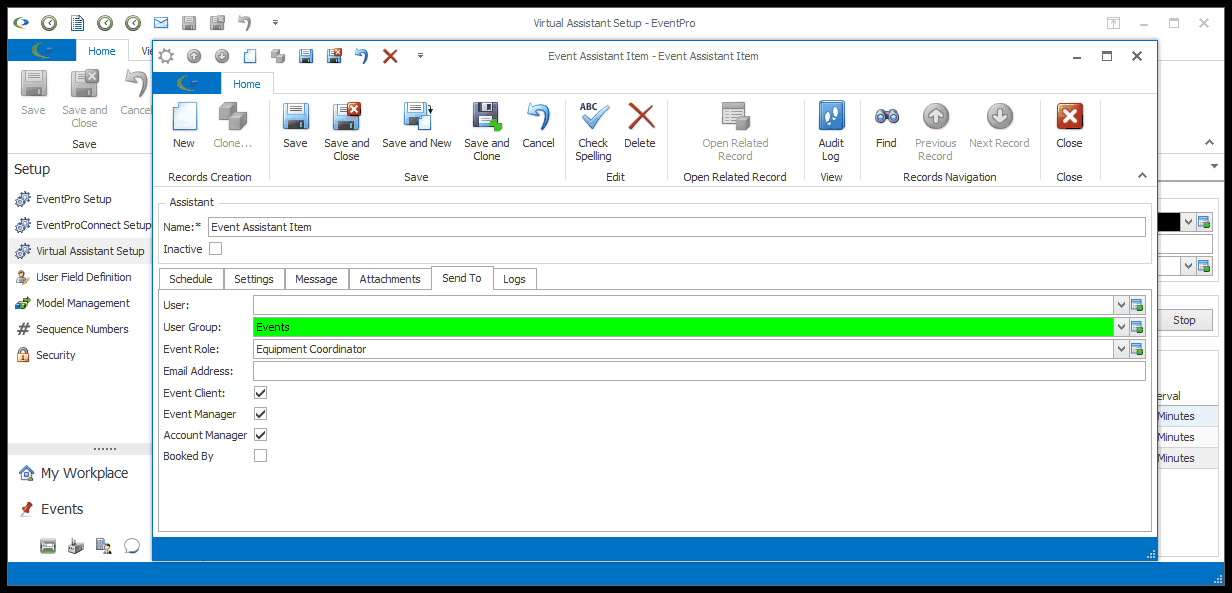Open the Attachments tab

click(390, 279)
